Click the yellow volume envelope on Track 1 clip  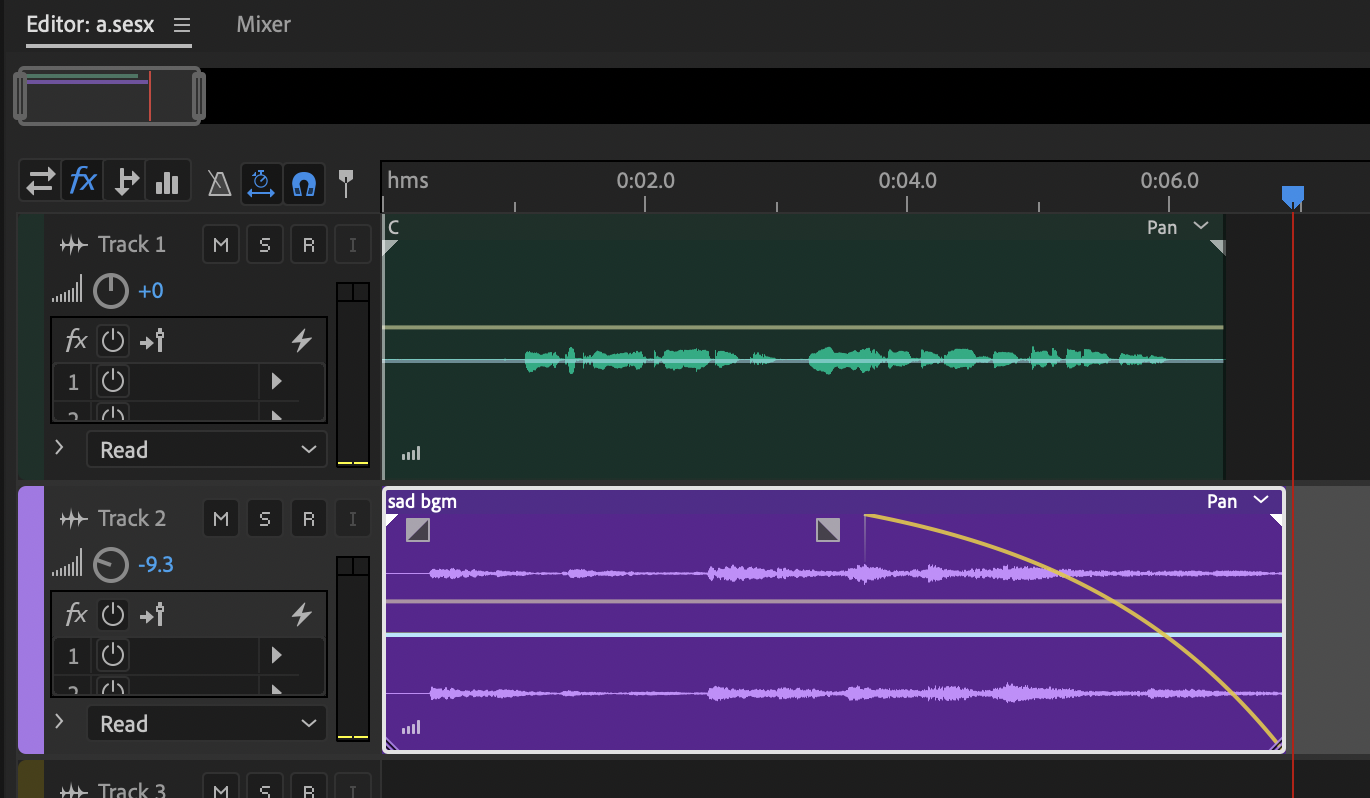pyautogui.click(x=803, y=327)
